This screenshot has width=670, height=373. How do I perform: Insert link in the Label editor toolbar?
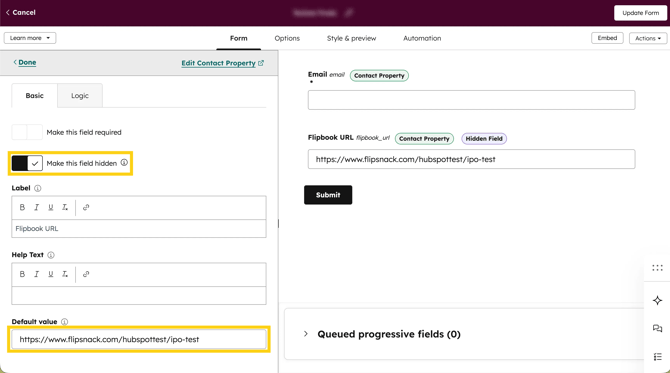86,207
